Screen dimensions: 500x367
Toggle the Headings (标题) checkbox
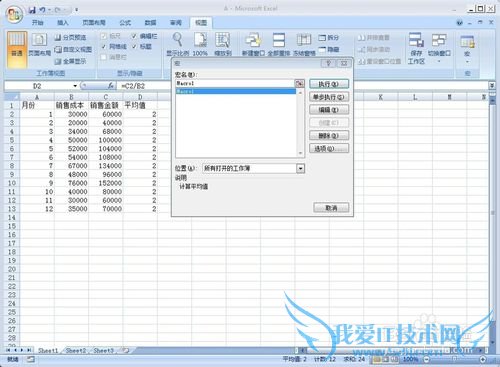click(134, 46)
